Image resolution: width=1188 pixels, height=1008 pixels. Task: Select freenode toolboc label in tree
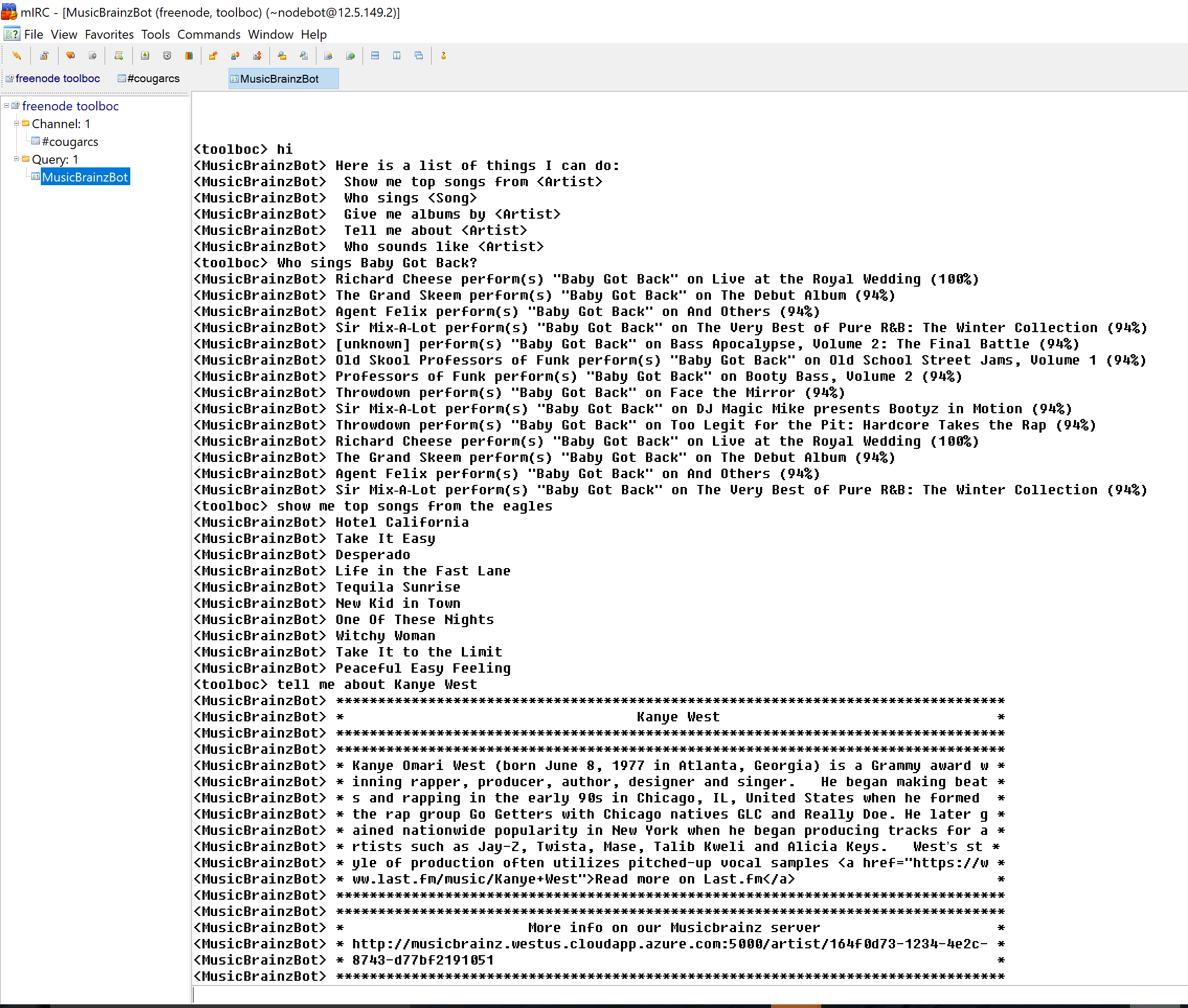tap(70, 106)
